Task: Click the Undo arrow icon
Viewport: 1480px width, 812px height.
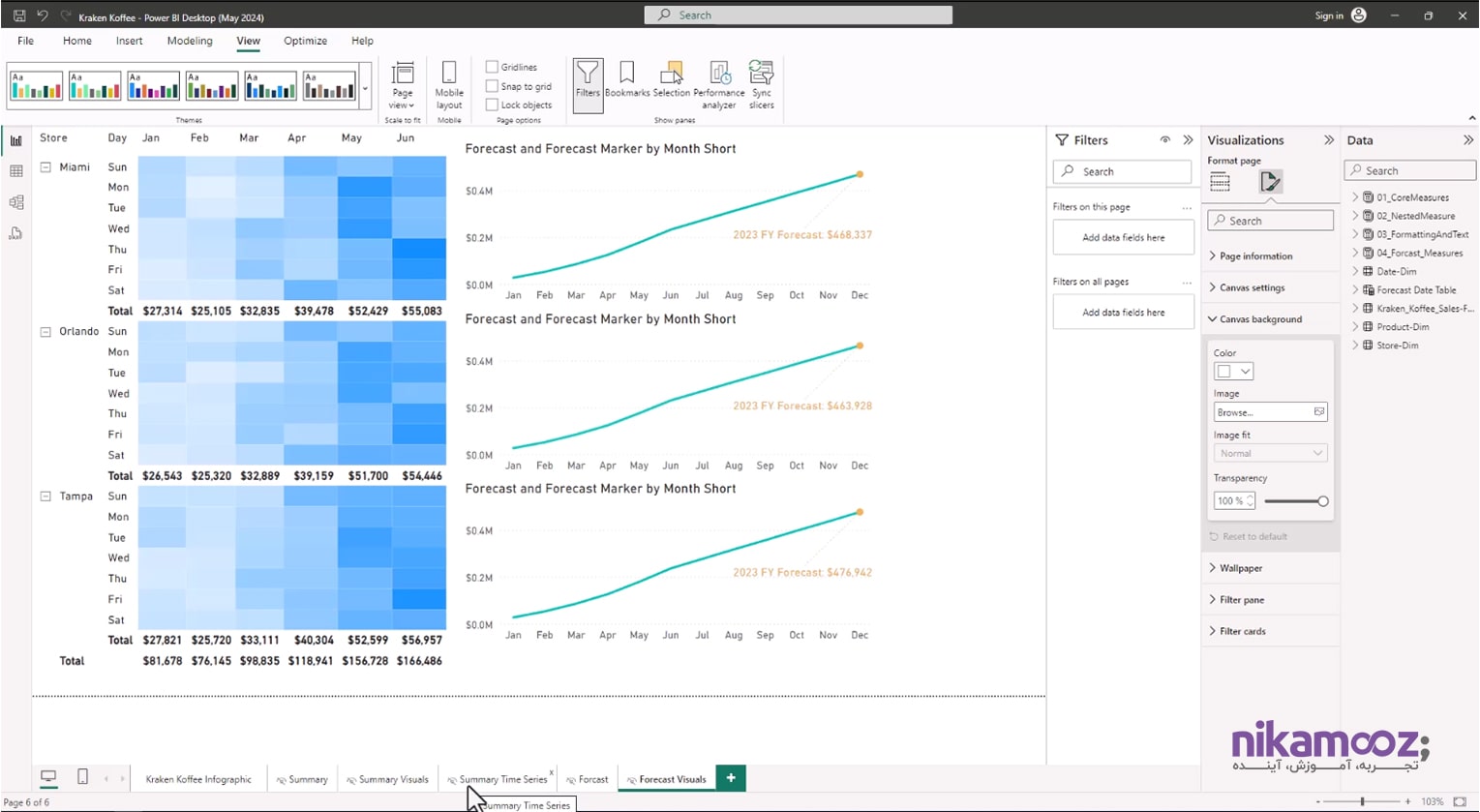Action: point(43,15)
